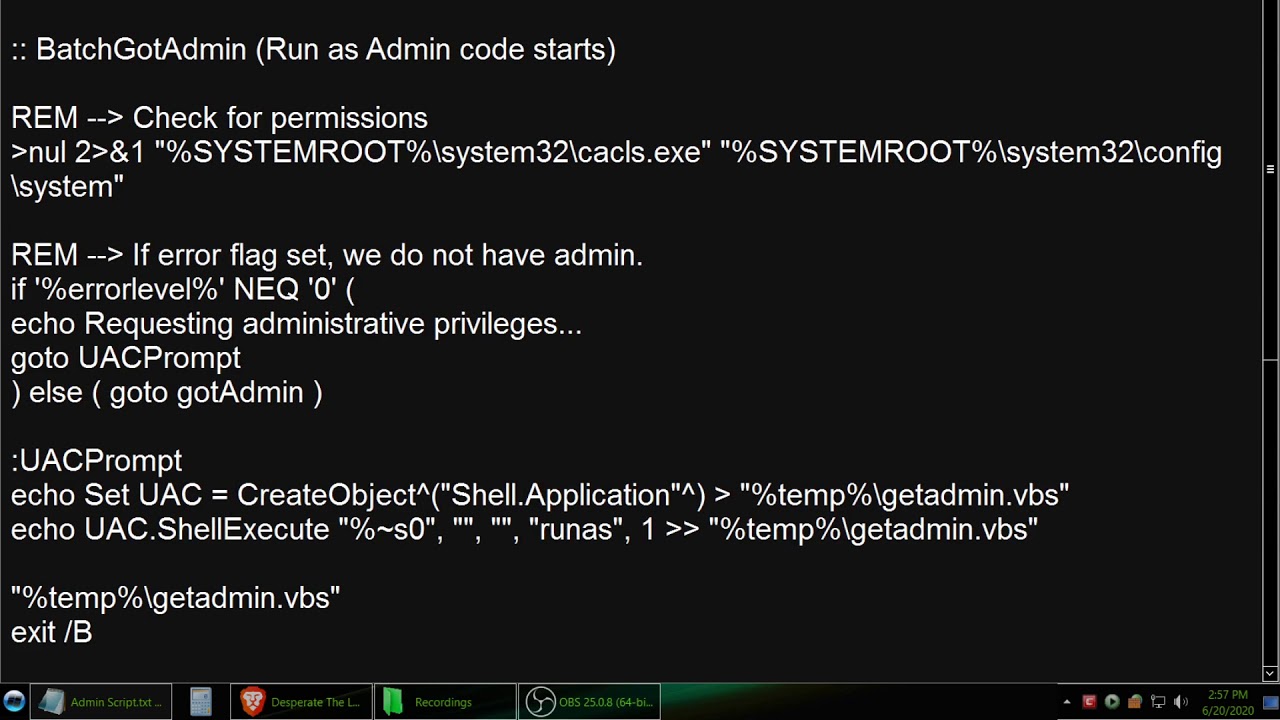Switch to OBS 25.0.8 window
Screen dimensions: 1280x720
(589, 702)
